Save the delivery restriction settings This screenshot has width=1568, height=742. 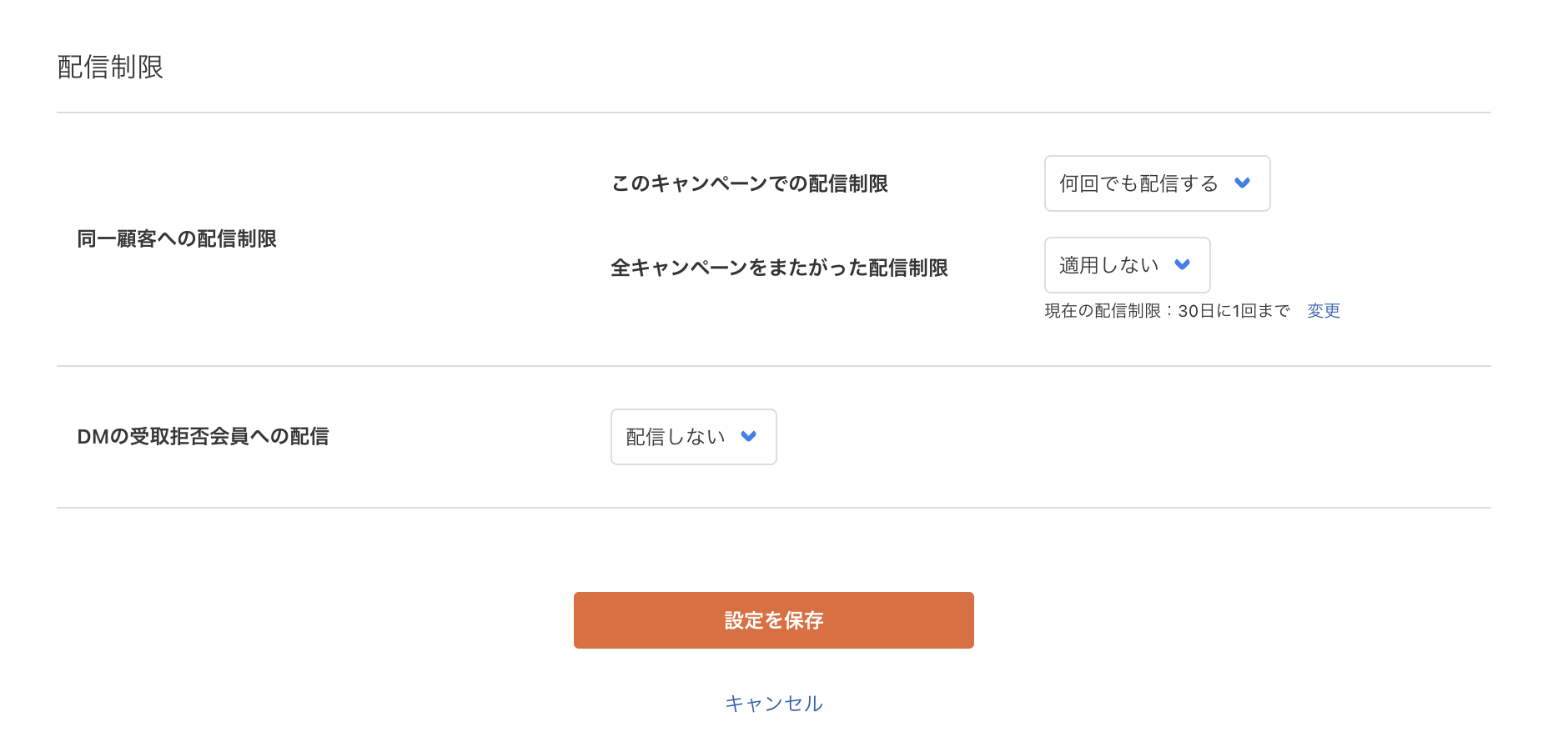click(x=773, y=619)
